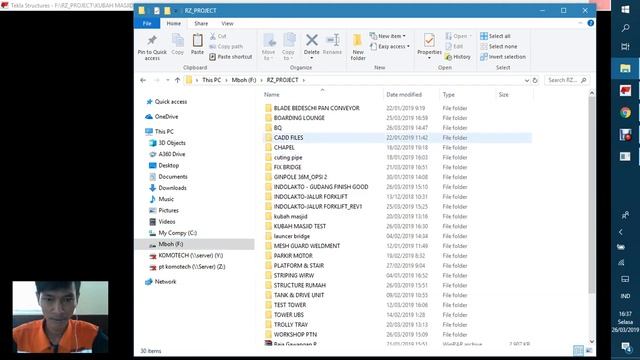Click Invert selection in ribbon

coord(503,57)
